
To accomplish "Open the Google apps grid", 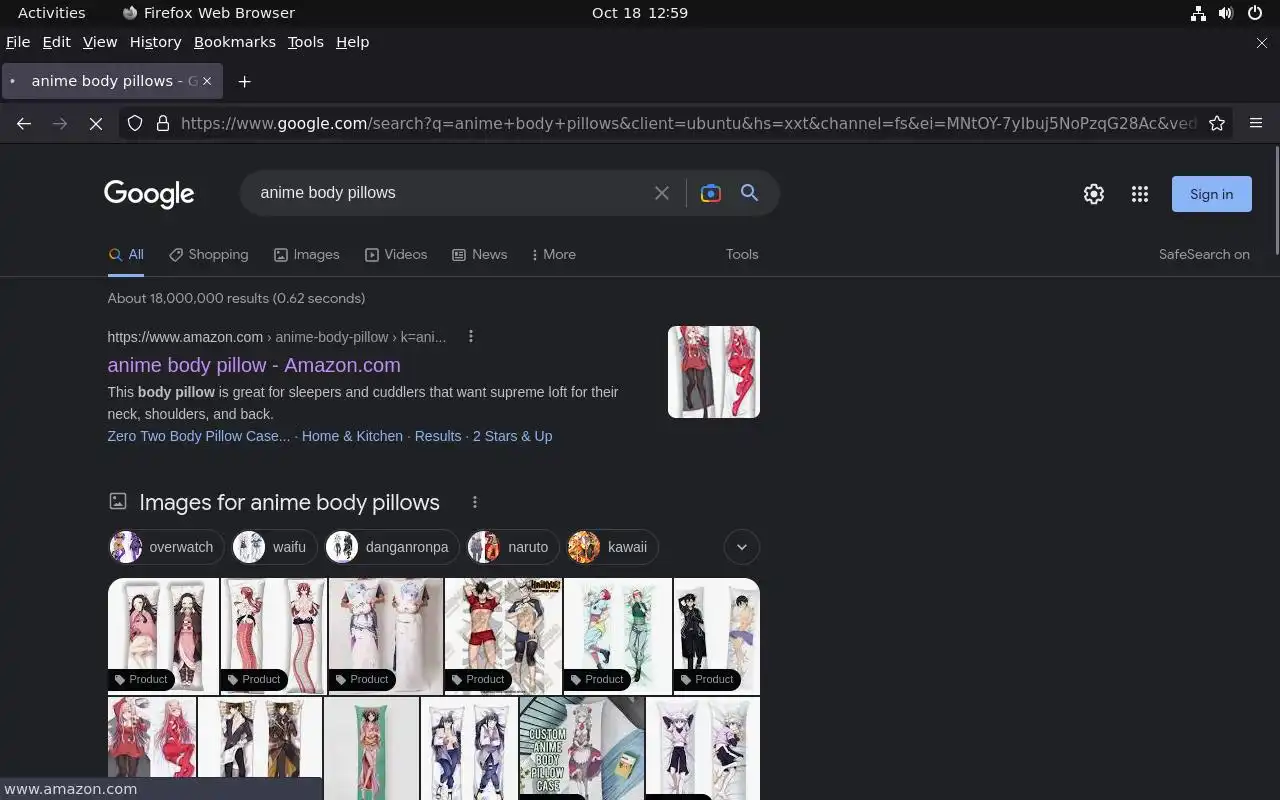I will point(1140,194).
